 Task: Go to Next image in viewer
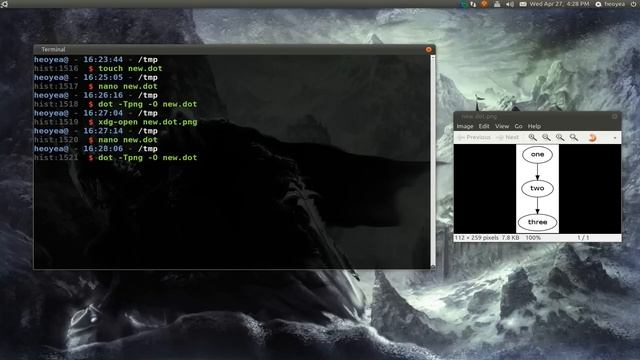tap(507, 138)
